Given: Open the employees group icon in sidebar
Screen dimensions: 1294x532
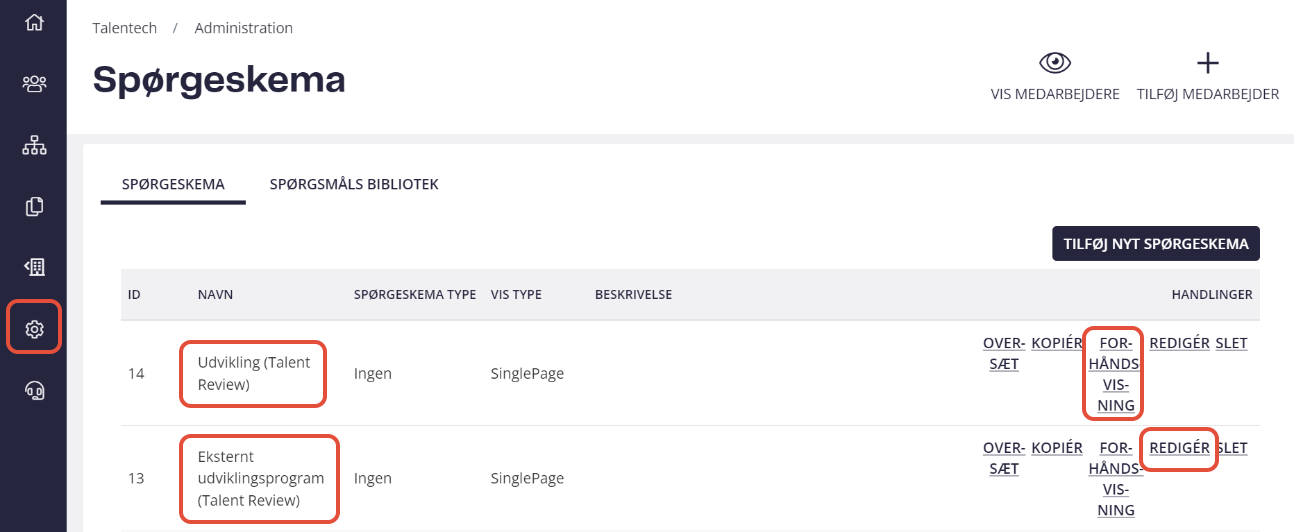Looking at the screenshot, I should tap(34, 83).
